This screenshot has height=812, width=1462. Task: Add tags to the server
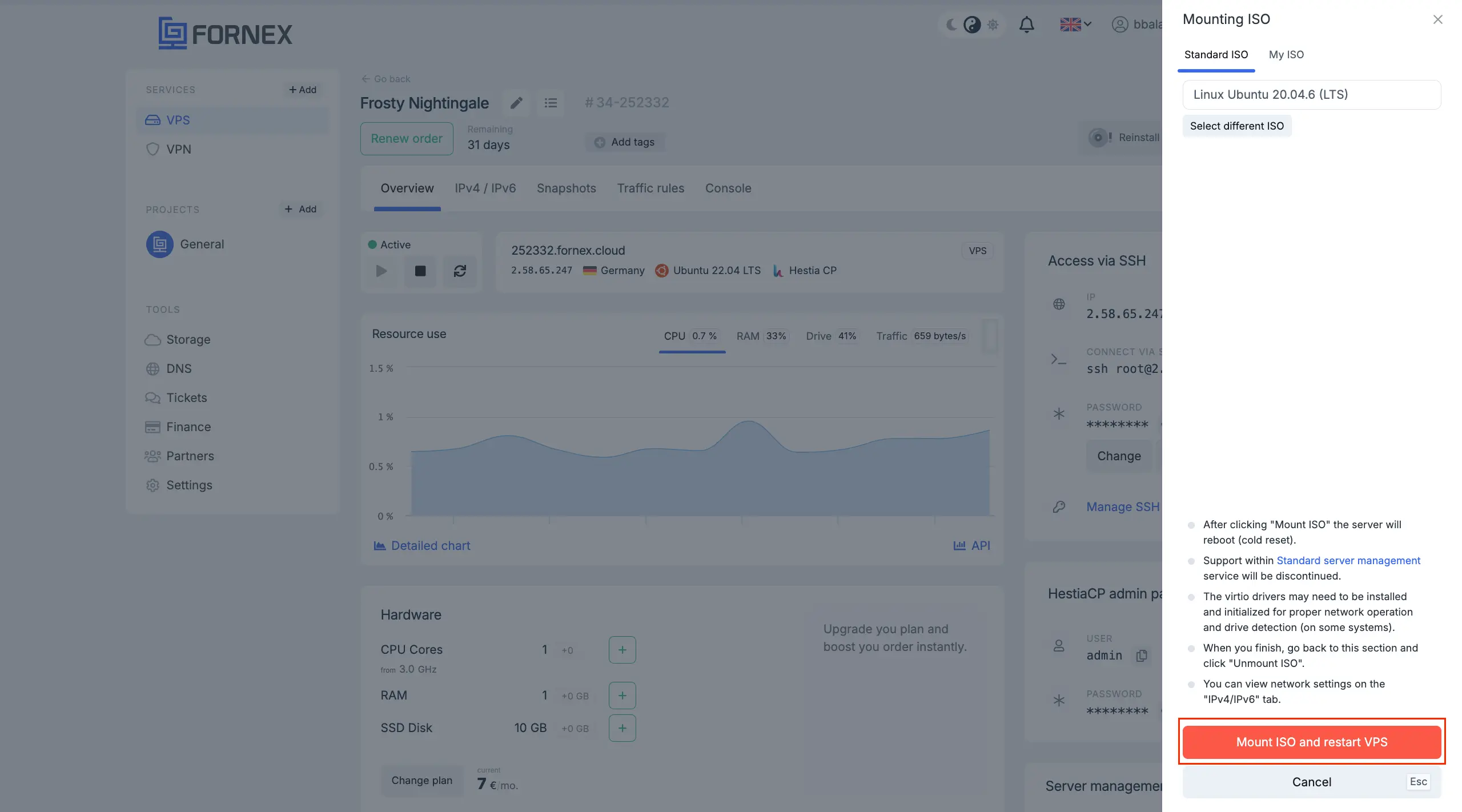click(625, 142)
